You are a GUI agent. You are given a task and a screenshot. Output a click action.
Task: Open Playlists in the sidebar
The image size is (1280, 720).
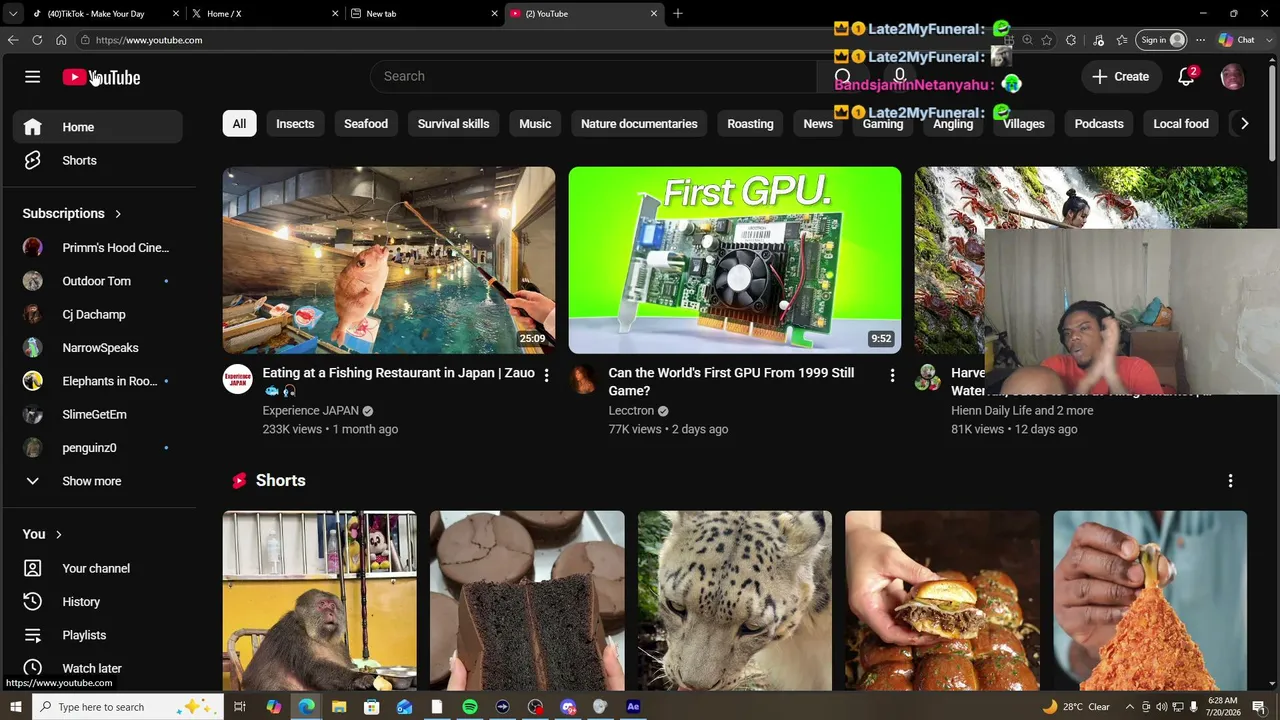[x=97, y=635]
